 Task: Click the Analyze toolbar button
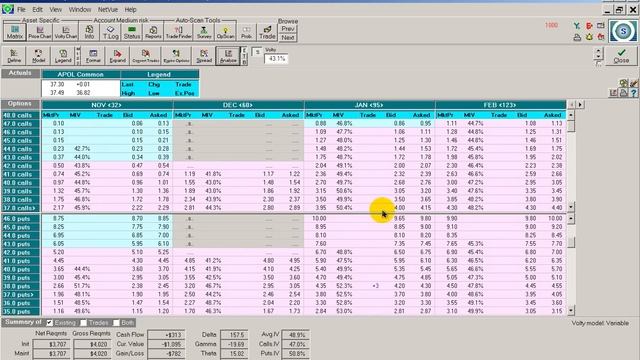coord(228,56)
